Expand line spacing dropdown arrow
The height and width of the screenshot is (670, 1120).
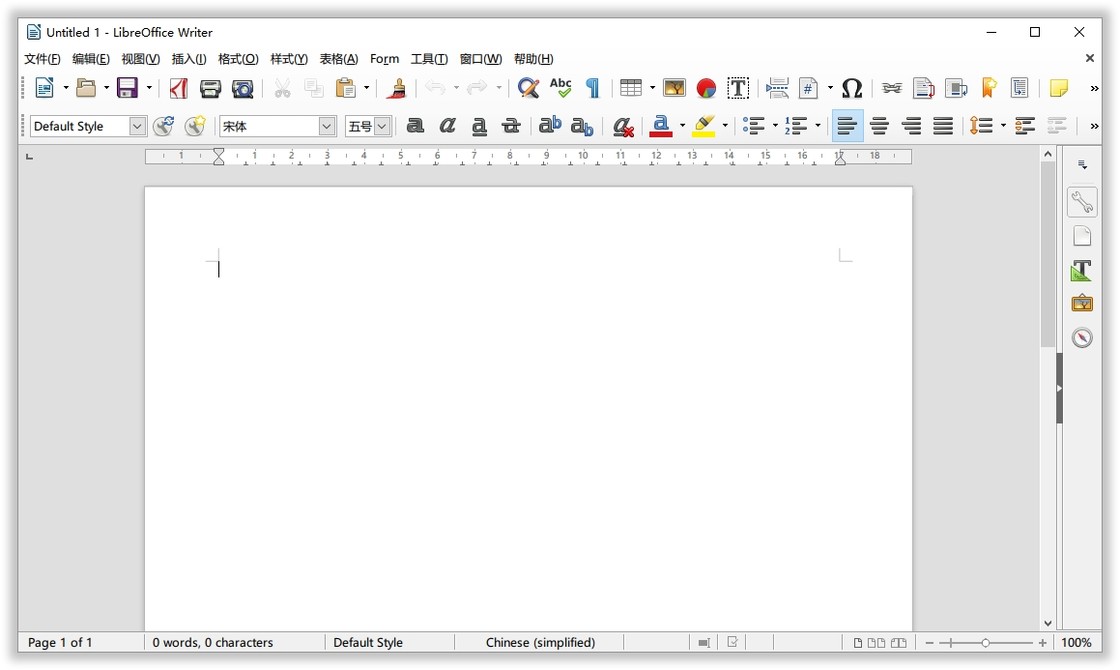[1004, 126]
